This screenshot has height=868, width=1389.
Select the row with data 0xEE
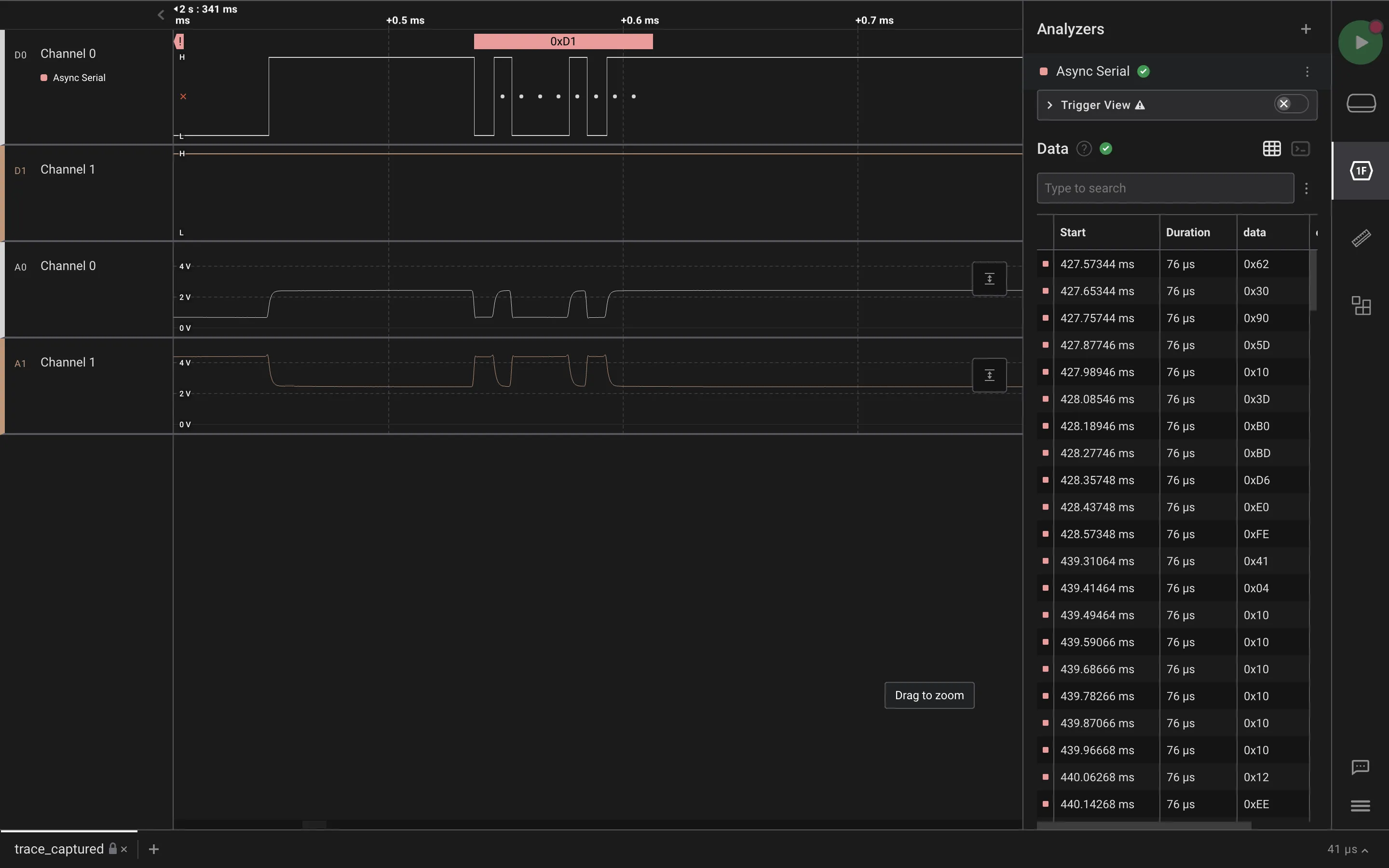click(x=1173, y=804)
